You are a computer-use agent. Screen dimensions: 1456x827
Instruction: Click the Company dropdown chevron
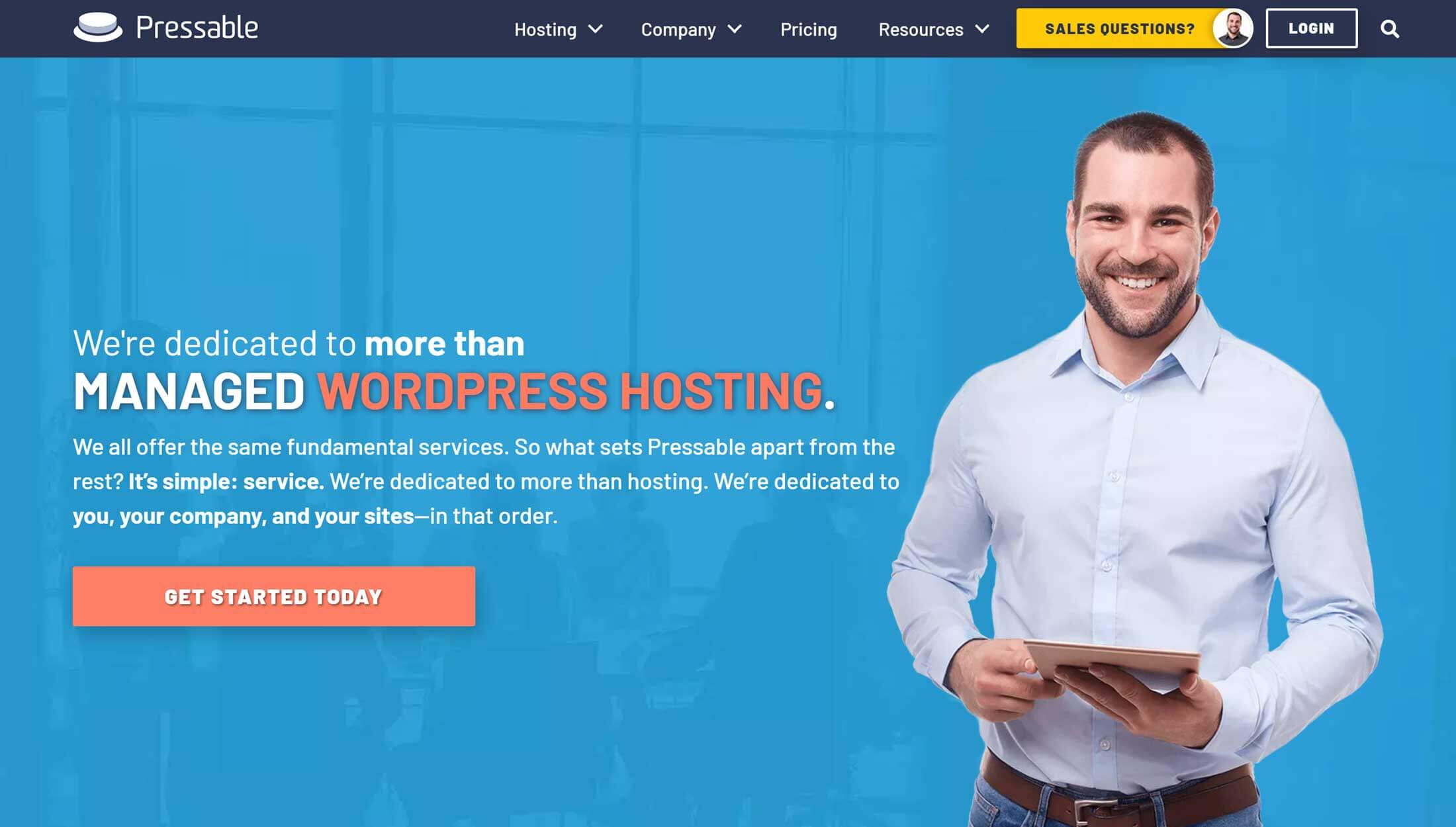(736, 28)
